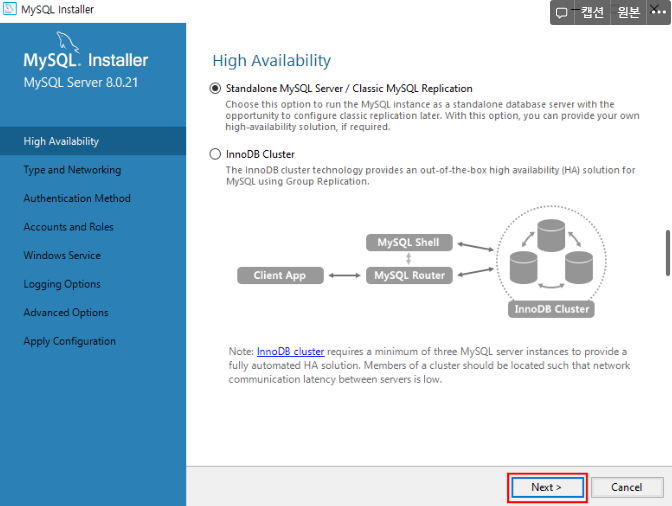Click the MySQL Shell diagram box
The height and width of the screenshot is (506, 672).
point(409,243)
